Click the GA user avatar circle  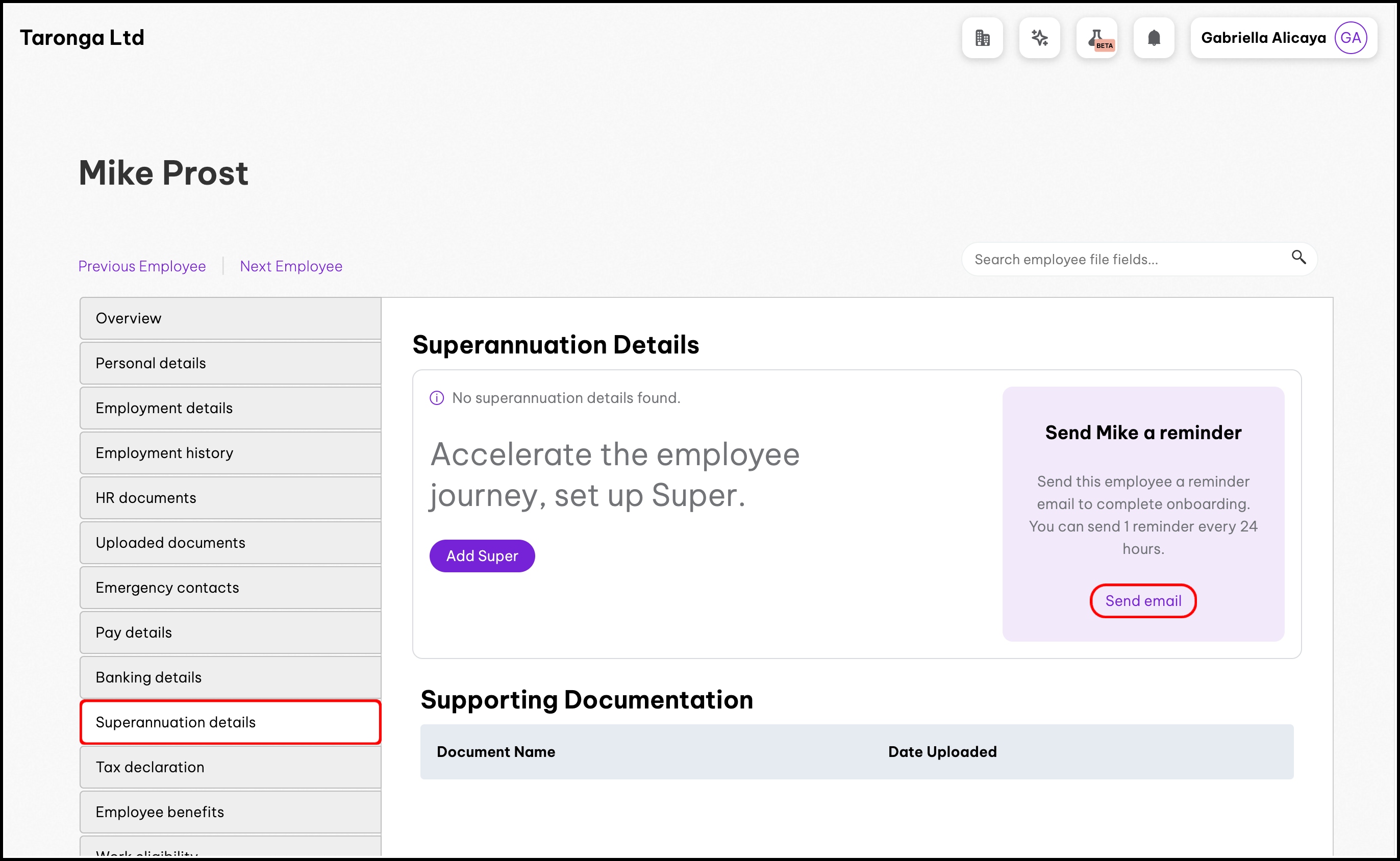[1351, 38]
